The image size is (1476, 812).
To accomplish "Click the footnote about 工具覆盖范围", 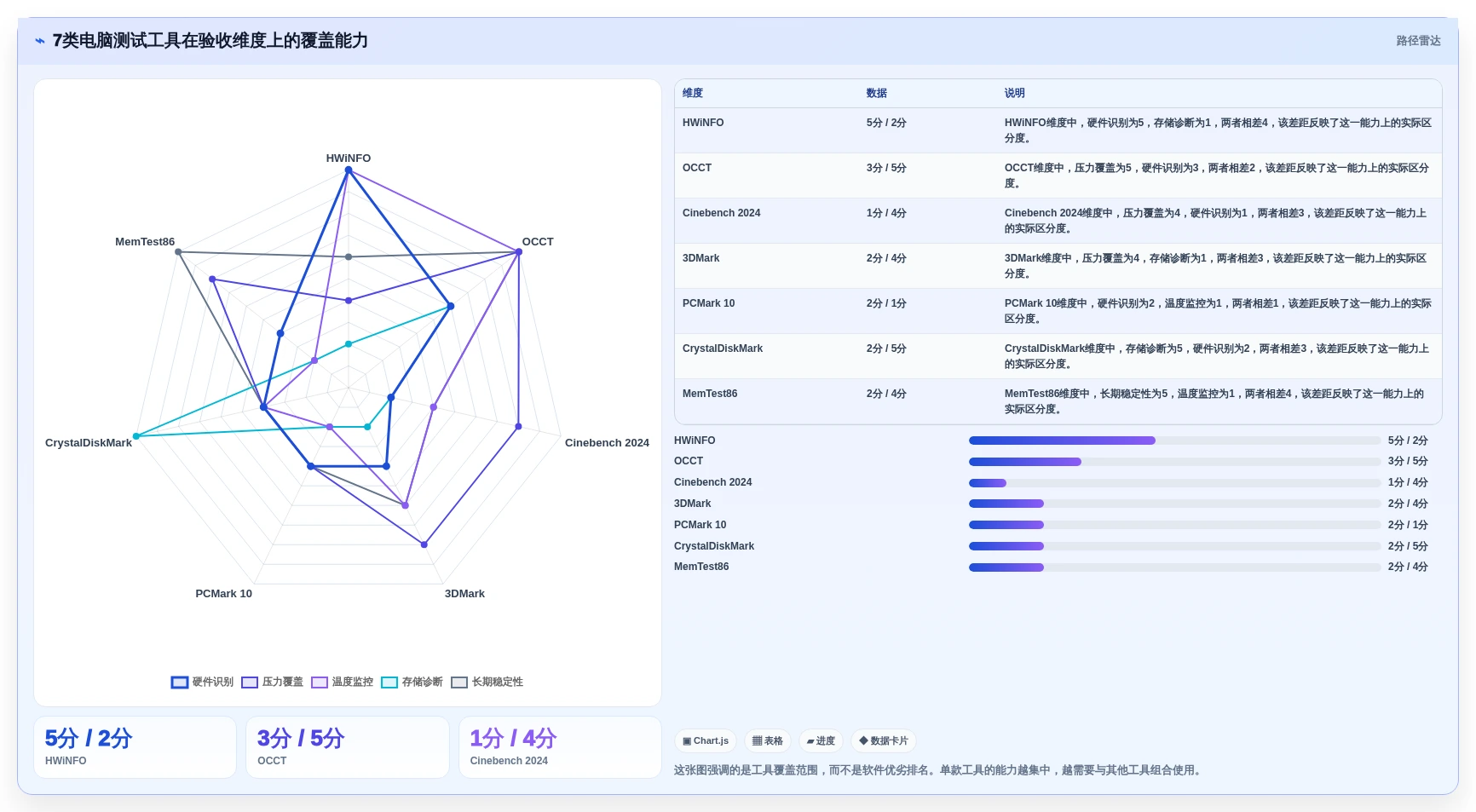I will [x=939, y=770].
